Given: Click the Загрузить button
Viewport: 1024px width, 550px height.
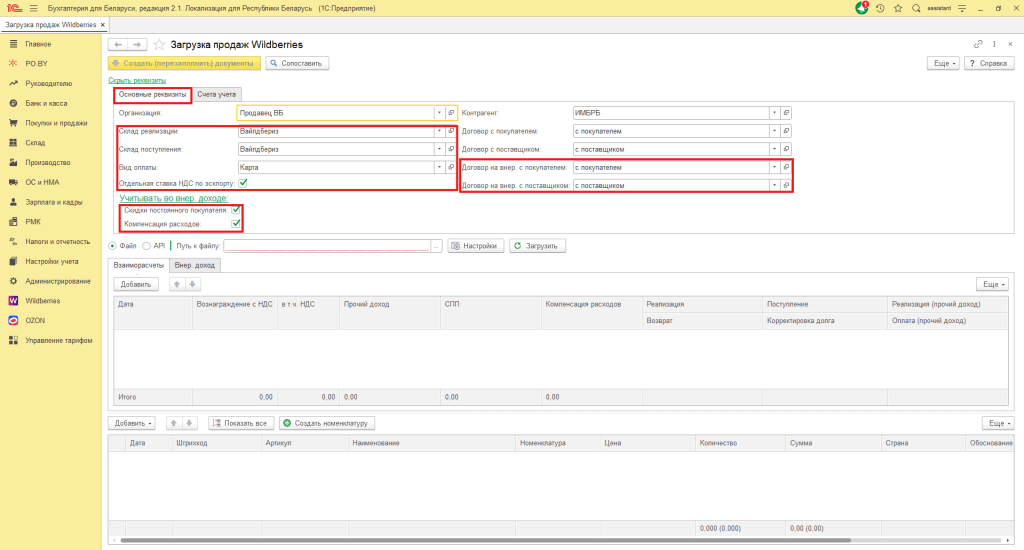Looking at the screenshot, I should coord(538,245).
